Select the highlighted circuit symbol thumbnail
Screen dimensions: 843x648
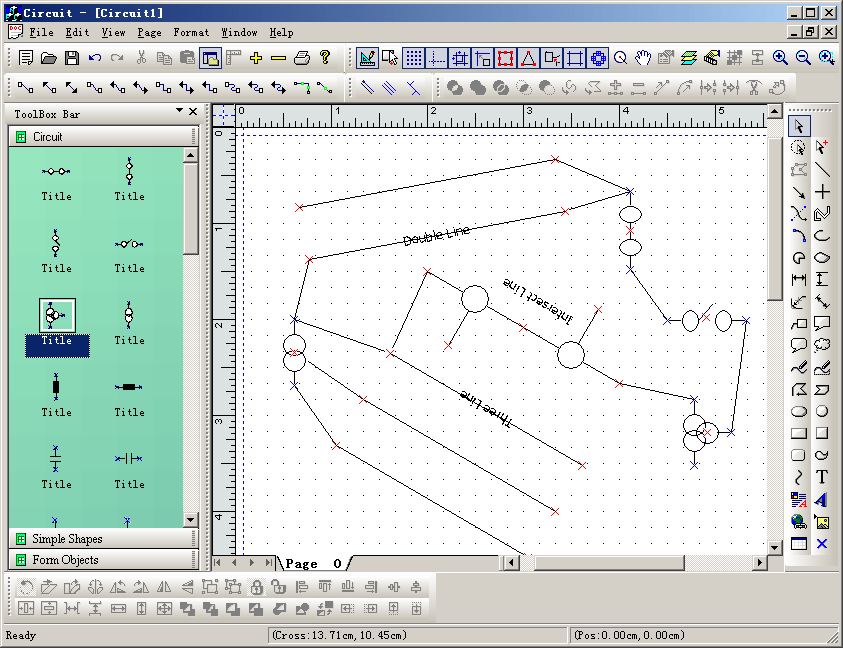coord(57,316)
